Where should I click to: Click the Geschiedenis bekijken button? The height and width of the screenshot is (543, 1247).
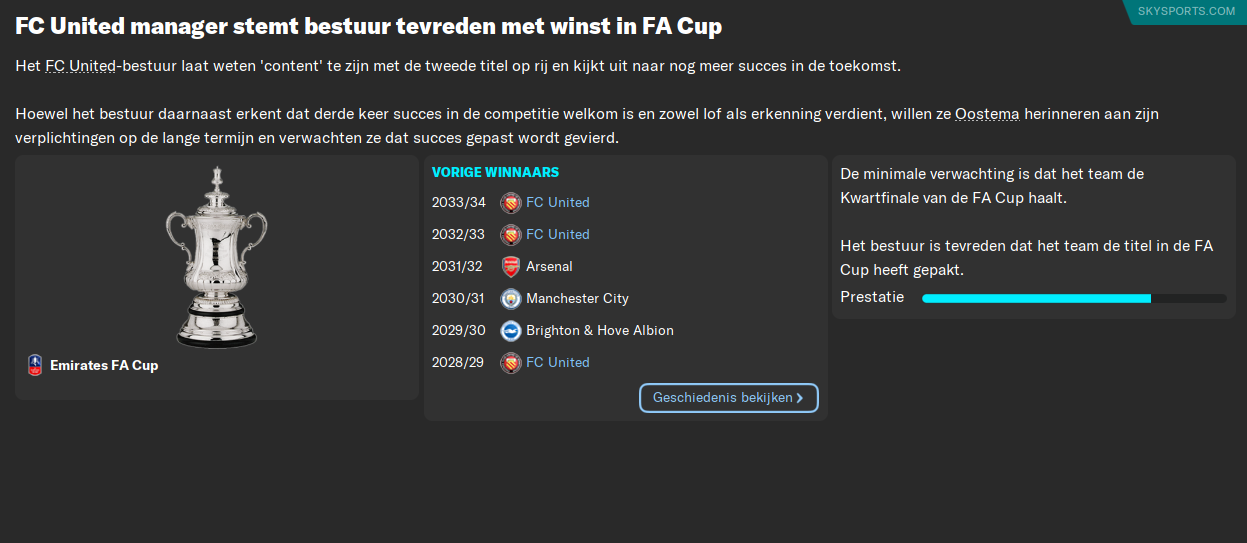(x=723, y=398)
